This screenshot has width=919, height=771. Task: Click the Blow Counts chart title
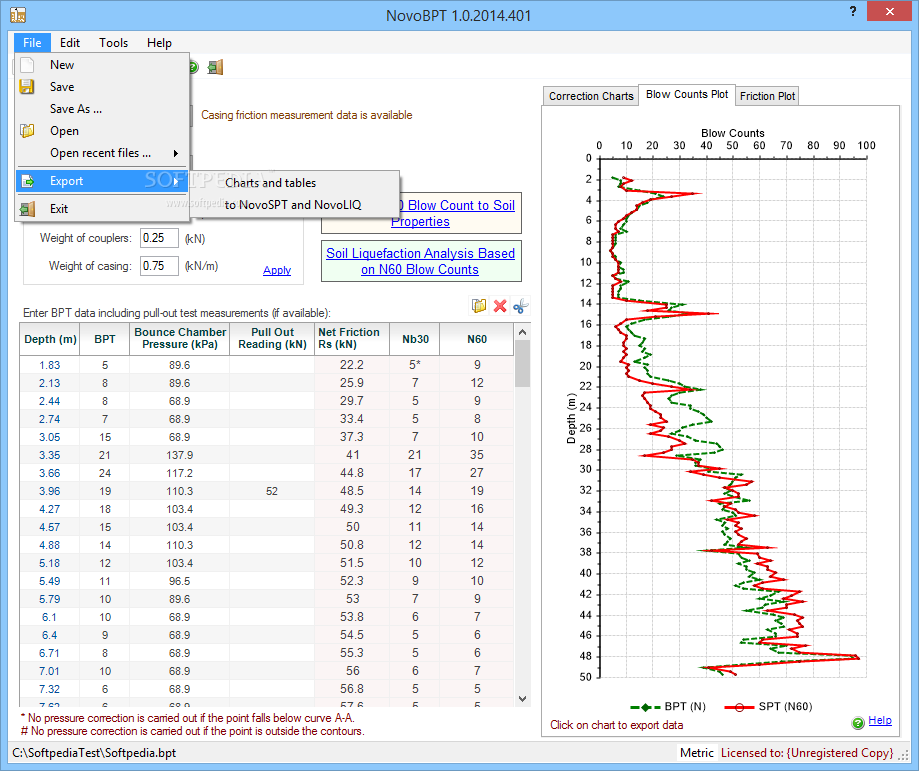click(x=733, y=133)
